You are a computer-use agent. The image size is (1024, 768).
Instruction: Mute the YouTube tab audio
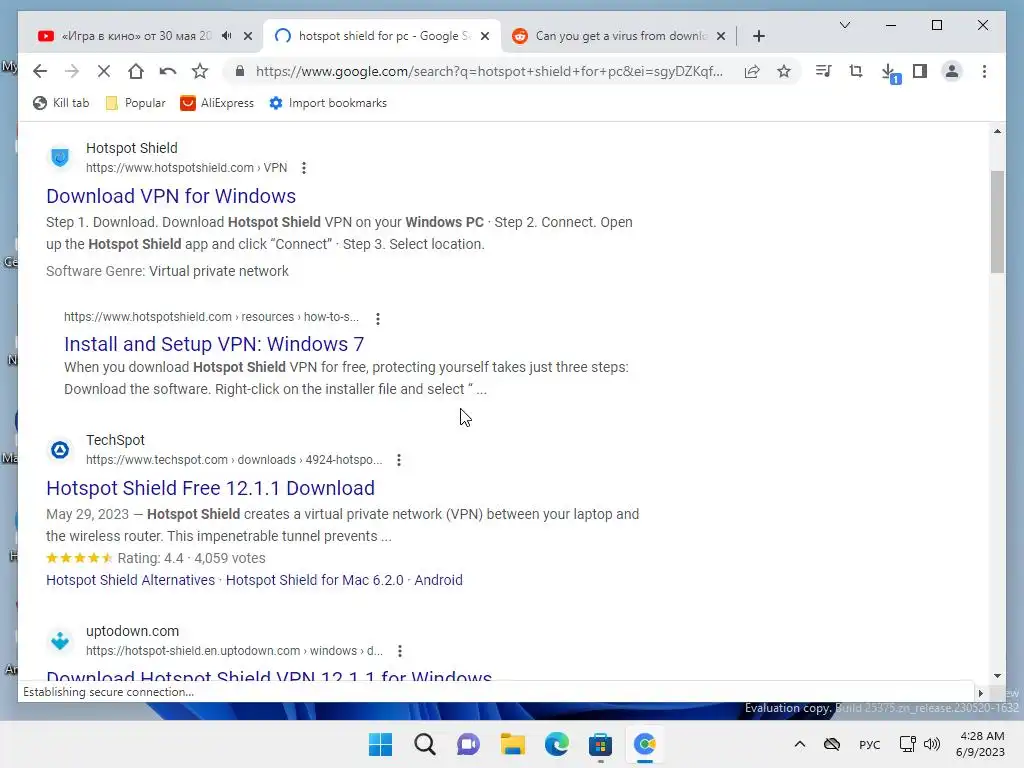tap(227, 36)
